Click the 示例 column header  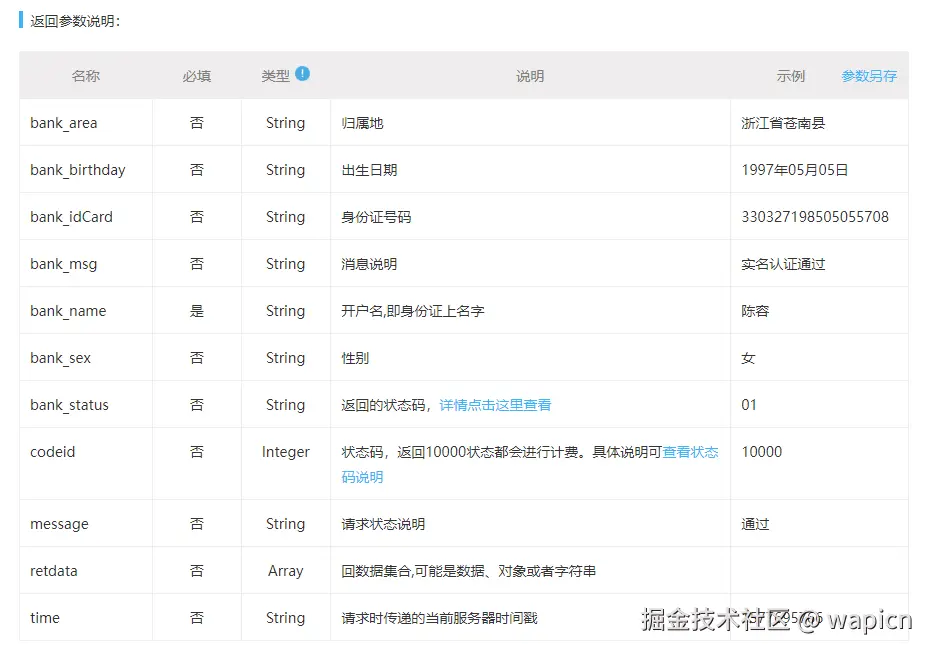click(790, 75)
